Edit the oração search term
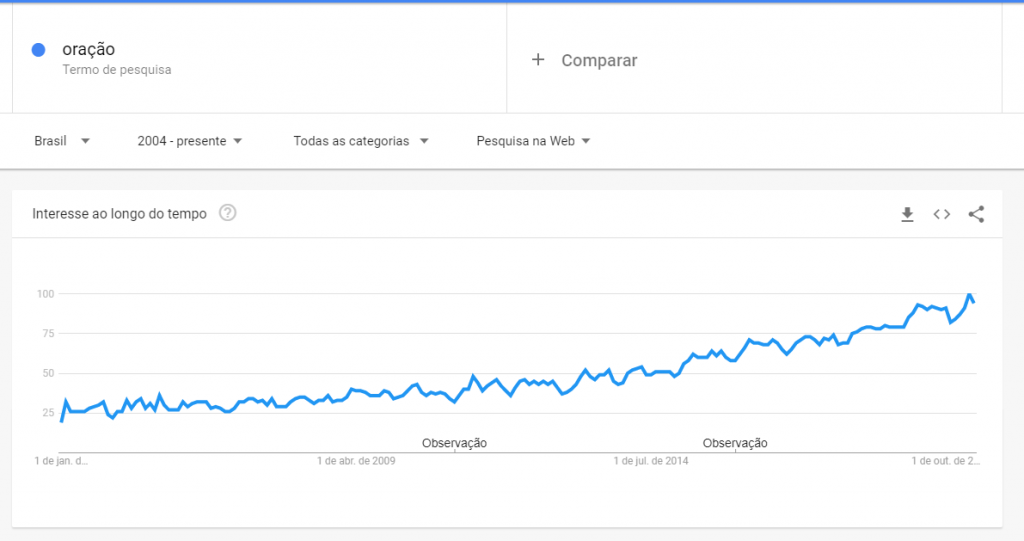 88,49
